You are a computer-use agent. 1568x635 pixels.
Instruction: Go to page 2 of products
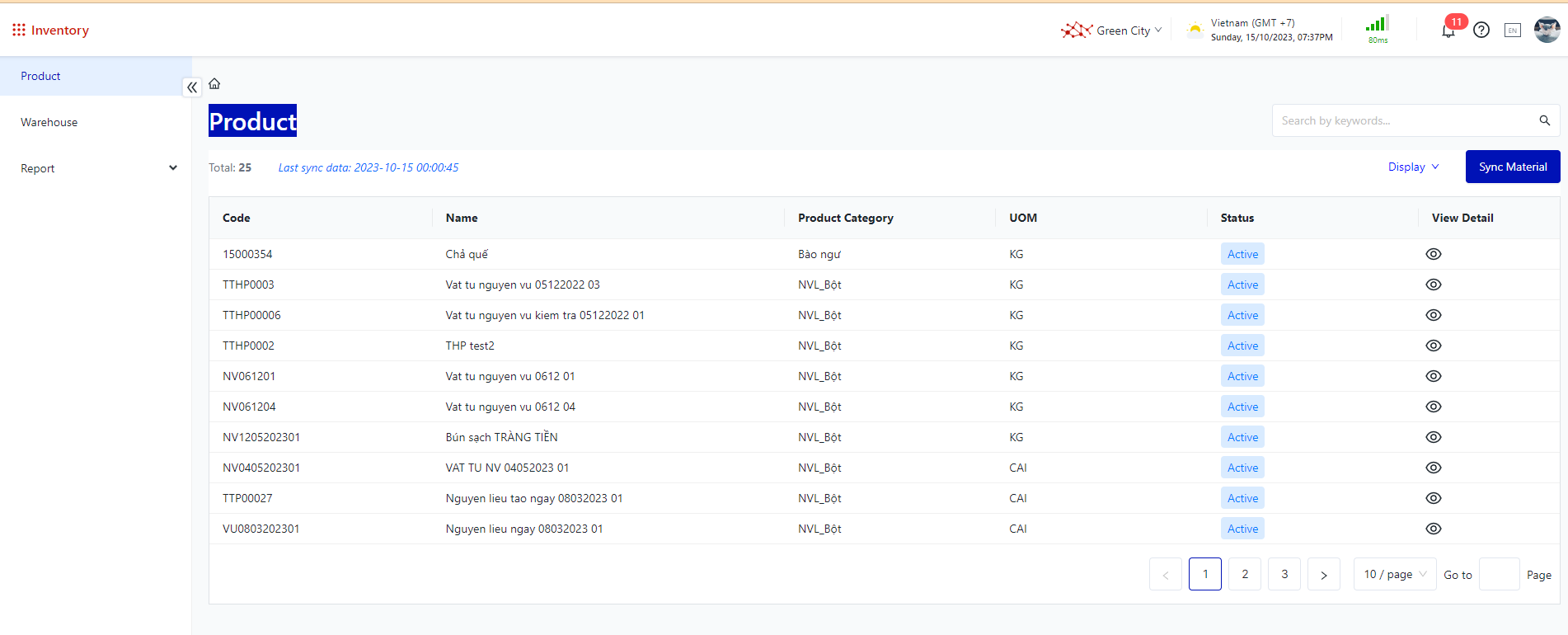coord(1244,574)
